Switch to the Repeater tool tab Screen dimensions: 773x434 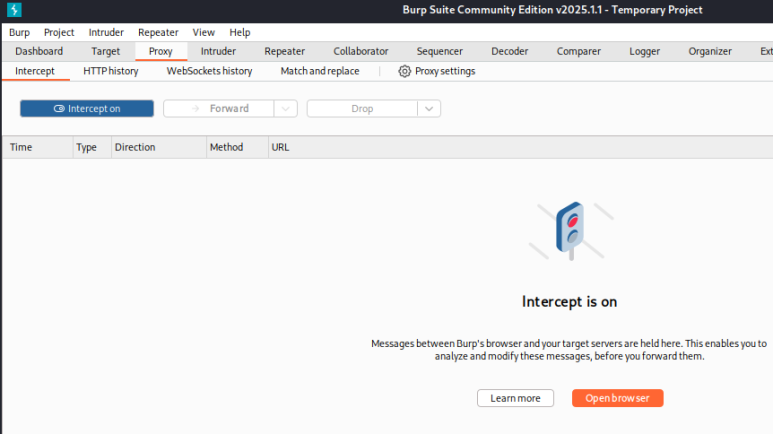pyautogui.click(x=284, y=51)
